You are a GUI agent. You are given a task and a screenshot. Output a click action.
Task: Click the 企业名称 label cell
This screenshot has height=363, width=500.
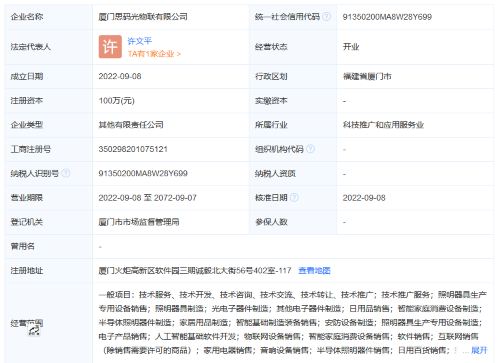pyautogui.click(x=49, y=17)
